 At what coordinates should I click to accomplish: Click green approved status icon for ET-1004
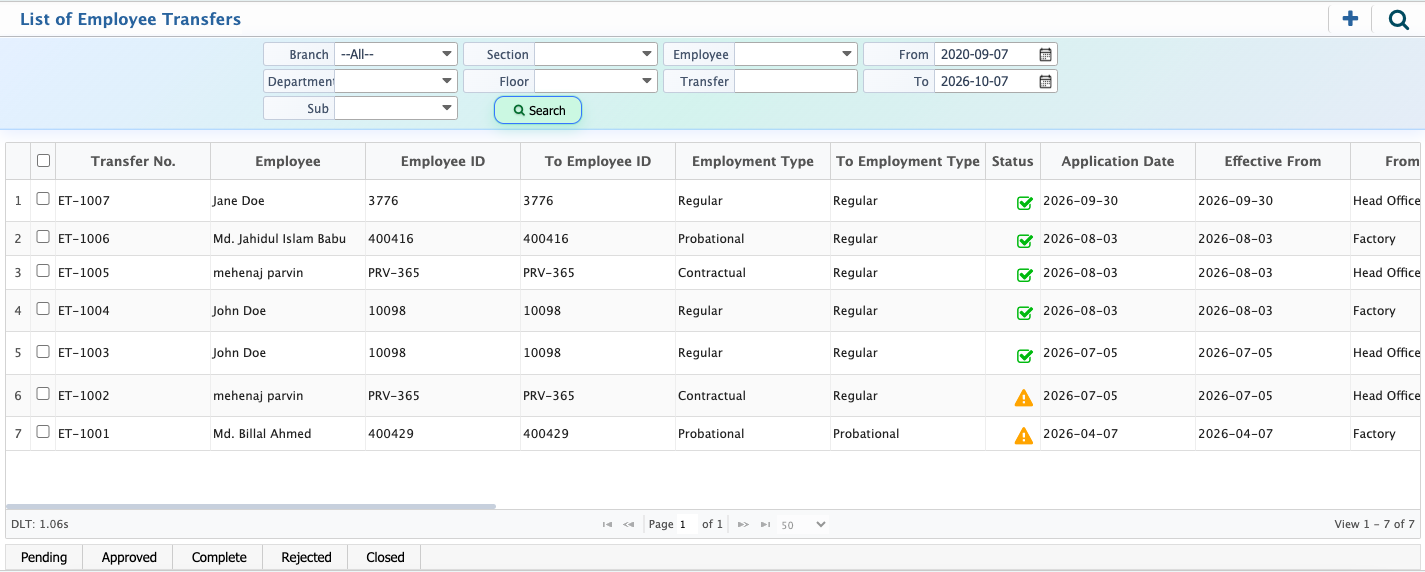1024,312
